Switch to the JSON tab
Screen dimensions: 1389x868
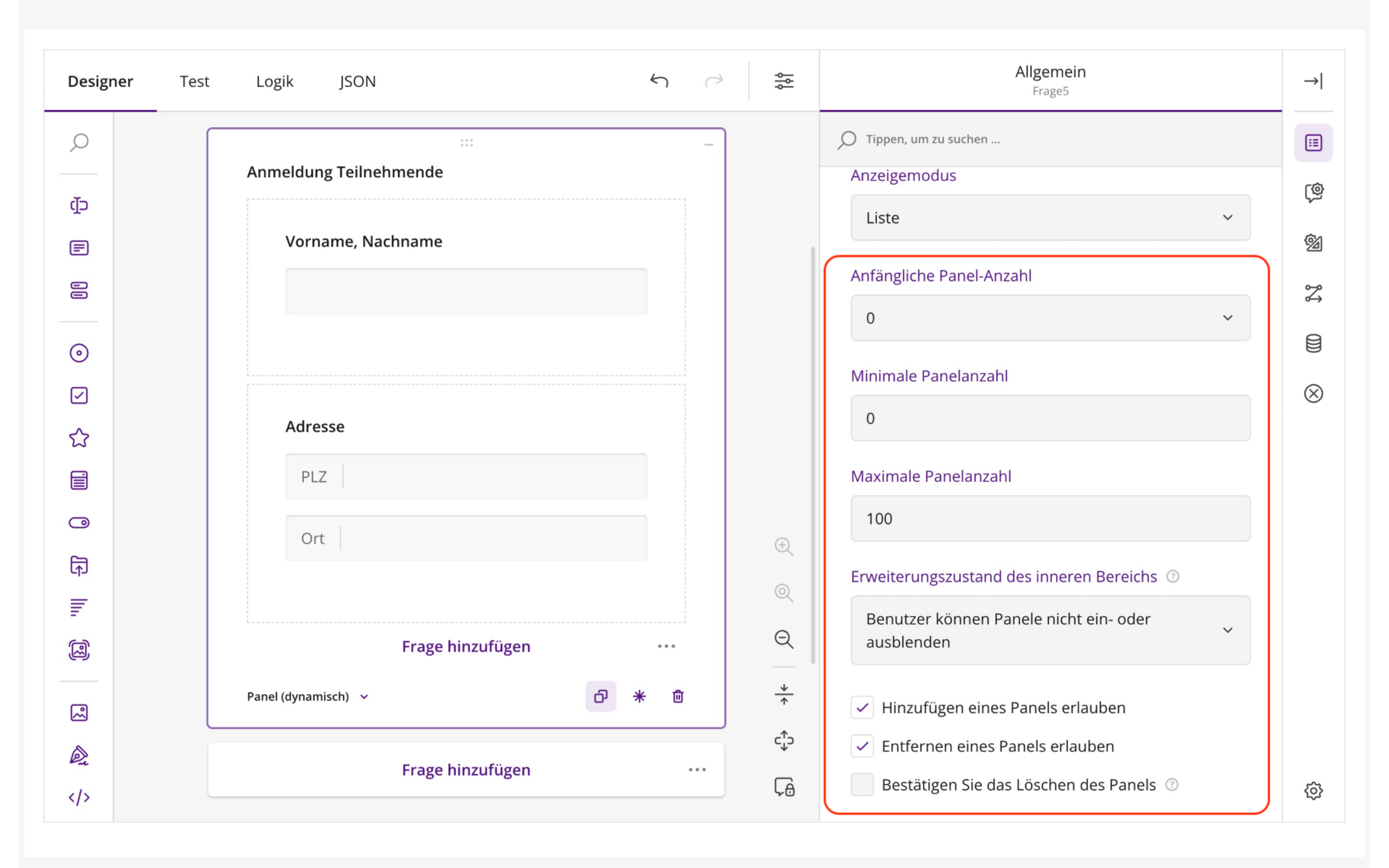pyautogui.click(x=357, y=81)
